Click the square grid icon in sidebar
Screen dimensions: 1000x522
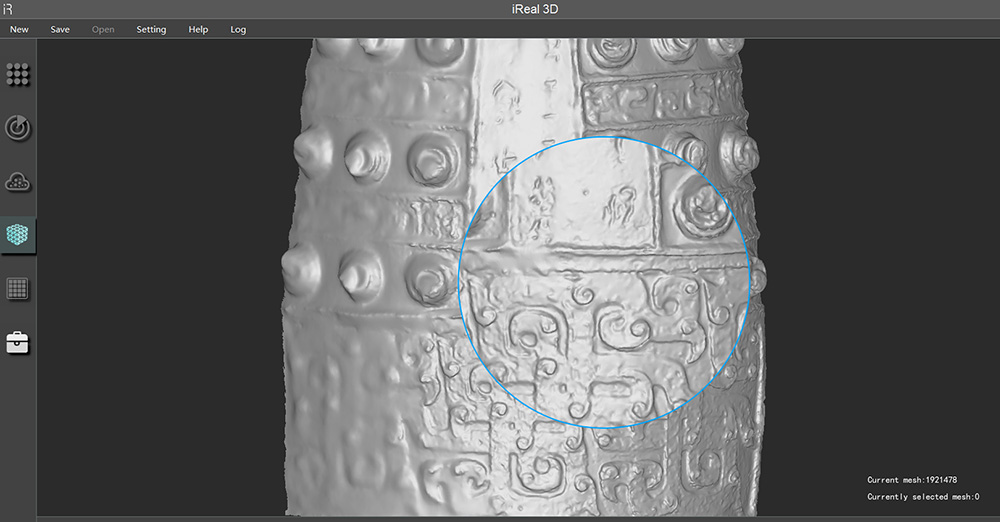(x=18, y=289)
